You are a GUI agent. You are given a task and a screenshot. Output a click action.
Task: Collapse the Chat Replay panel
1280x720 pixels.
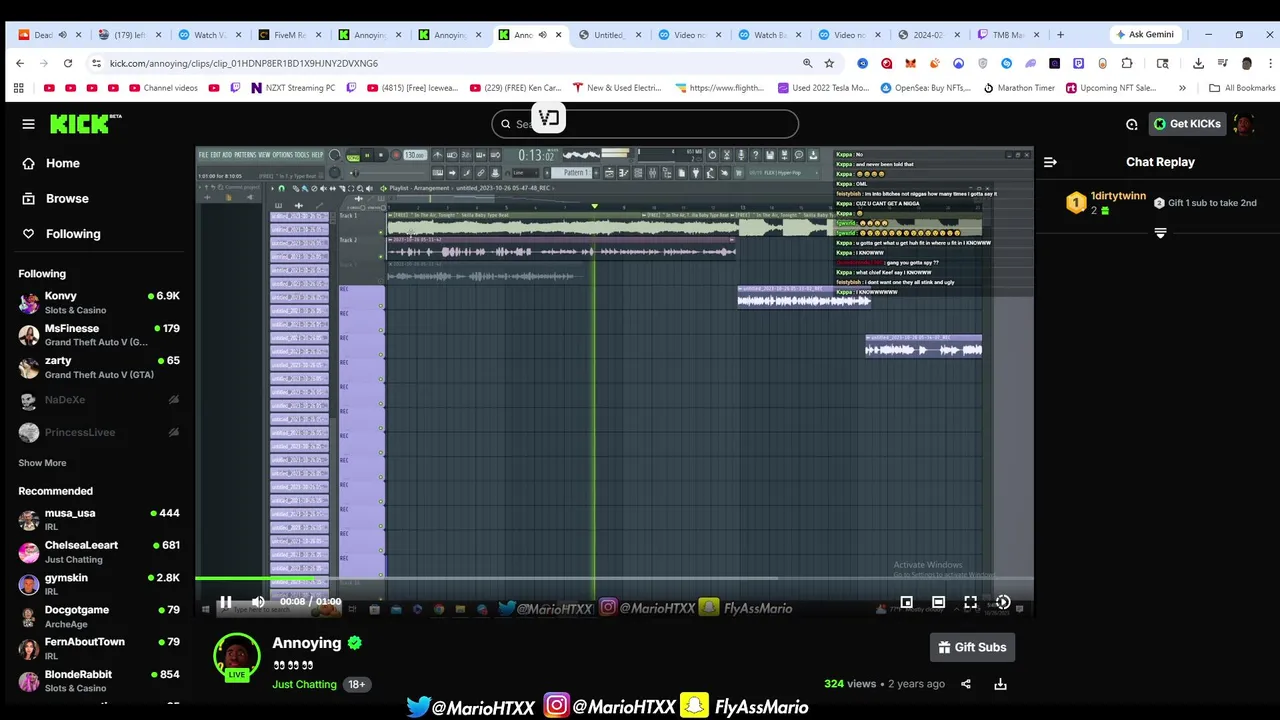(x=1050, y=162)
